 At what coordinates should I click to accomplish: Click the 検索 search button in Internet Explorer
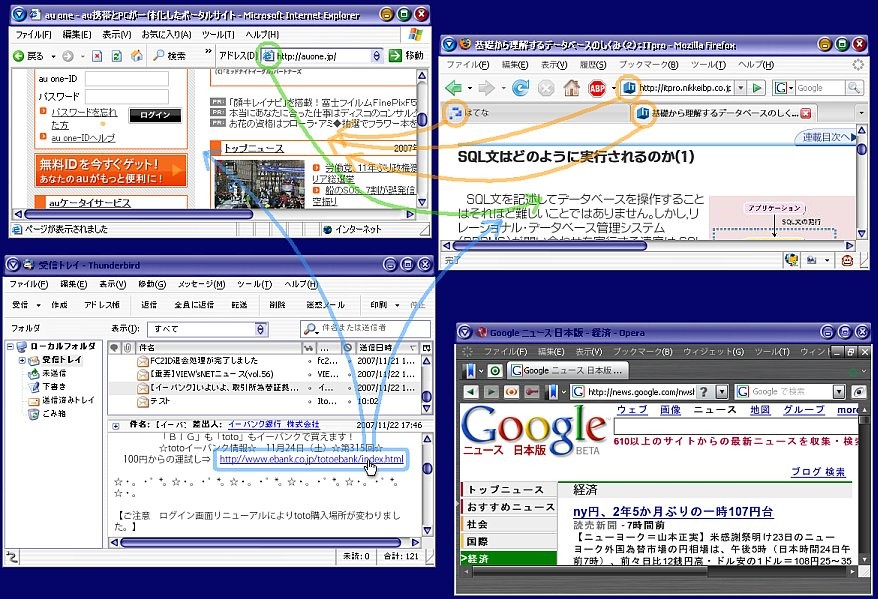pos(170,56)
